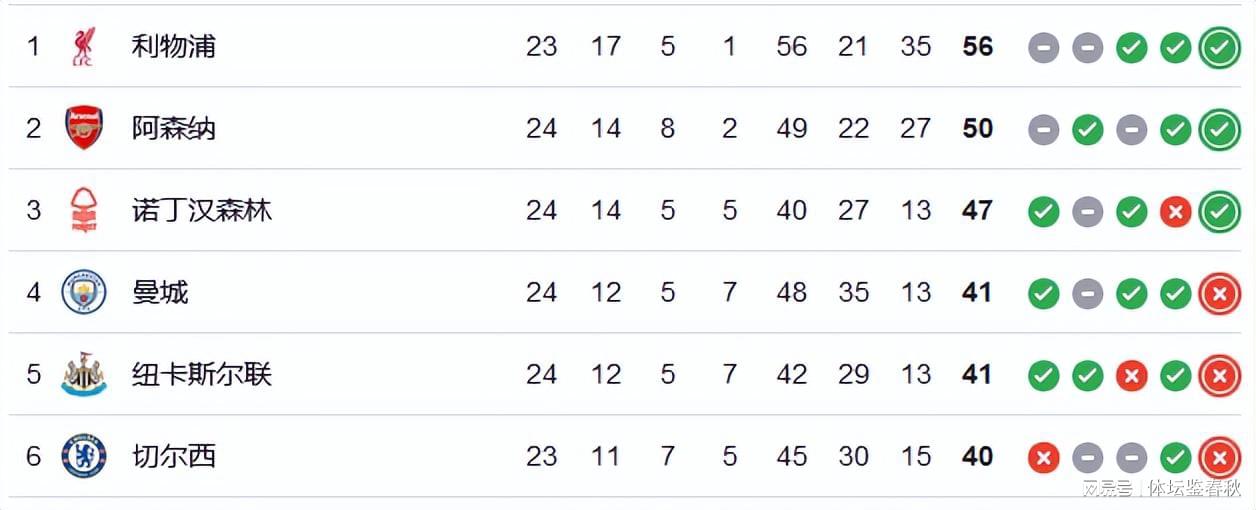Click the Newcastle United club crest
The height and width of the screenshot is (510, 1256).
click(x=84, y=374)
